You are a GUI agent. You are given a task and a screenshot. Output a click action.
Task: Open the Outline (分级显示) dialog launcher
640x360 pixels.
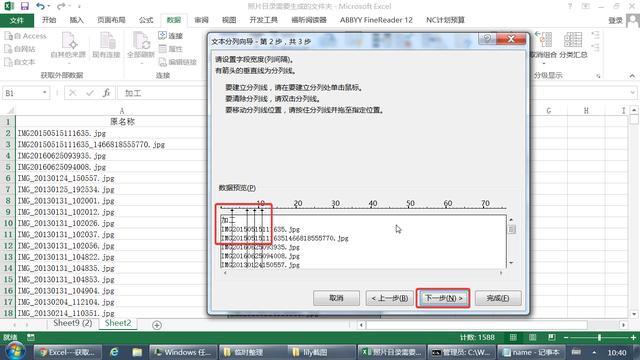click(x=598, y=76)
